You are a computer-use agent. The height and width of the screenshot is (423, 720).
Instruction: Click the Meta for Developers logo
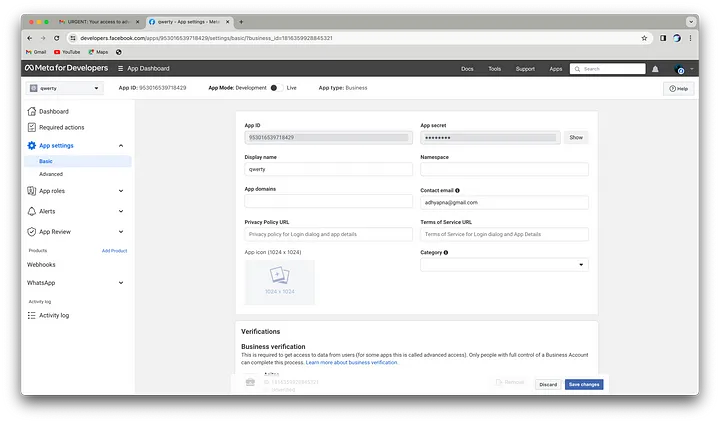pyautogui.click(x=67, y=68)
